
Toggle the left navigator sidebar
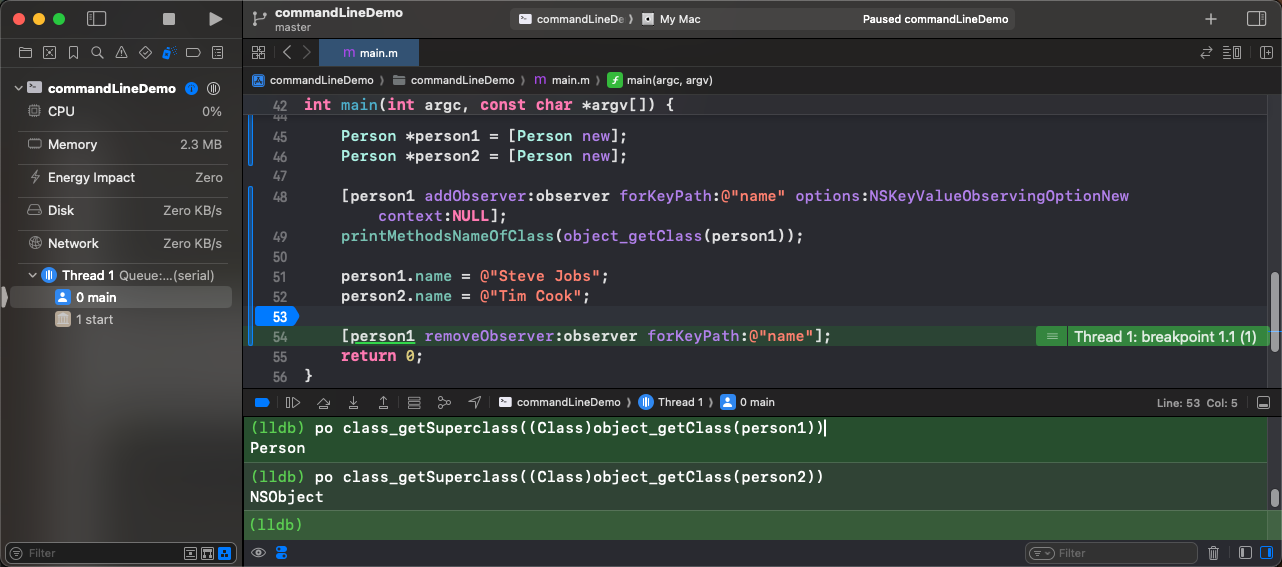[x=97, y=19]
